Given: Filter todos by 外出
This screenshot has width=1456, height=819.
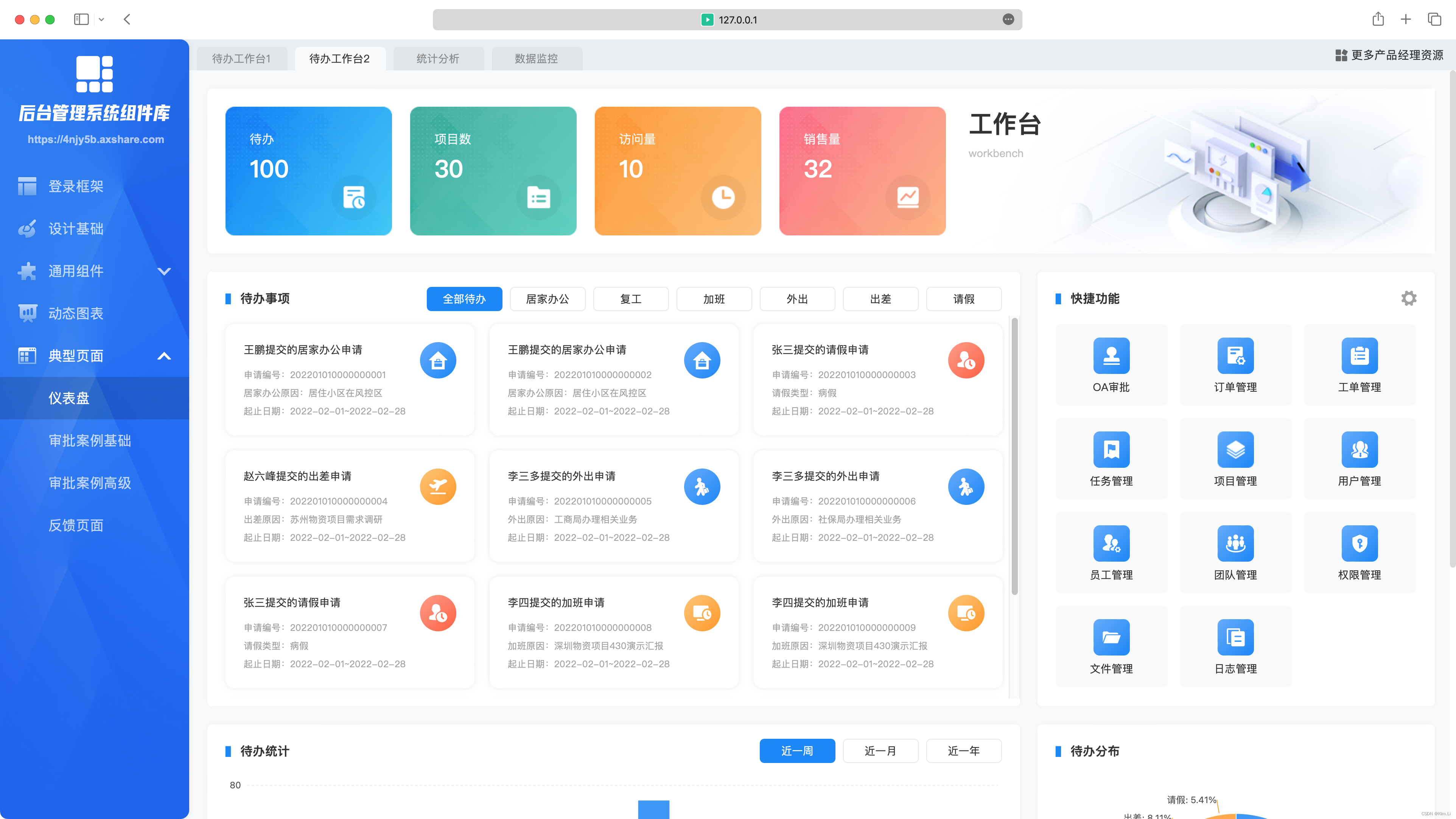Looking at the screenshot, I should 797,299.
